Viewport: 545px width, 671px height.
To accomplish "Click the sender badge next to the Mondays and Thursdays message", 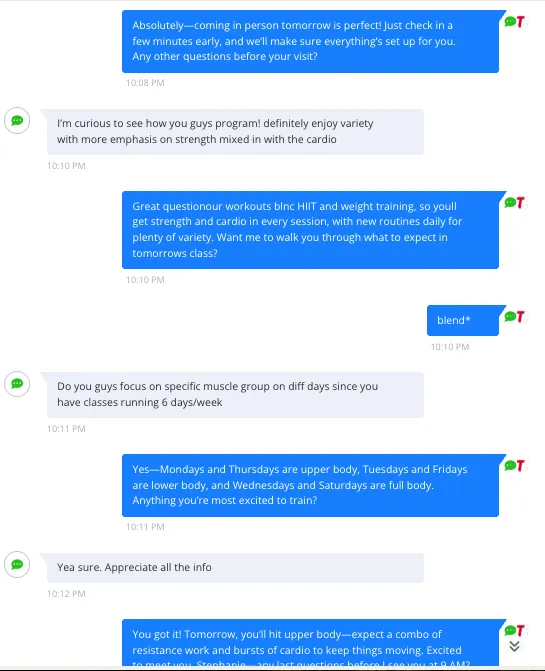I will pyautogui.click(x=515, y=466).
